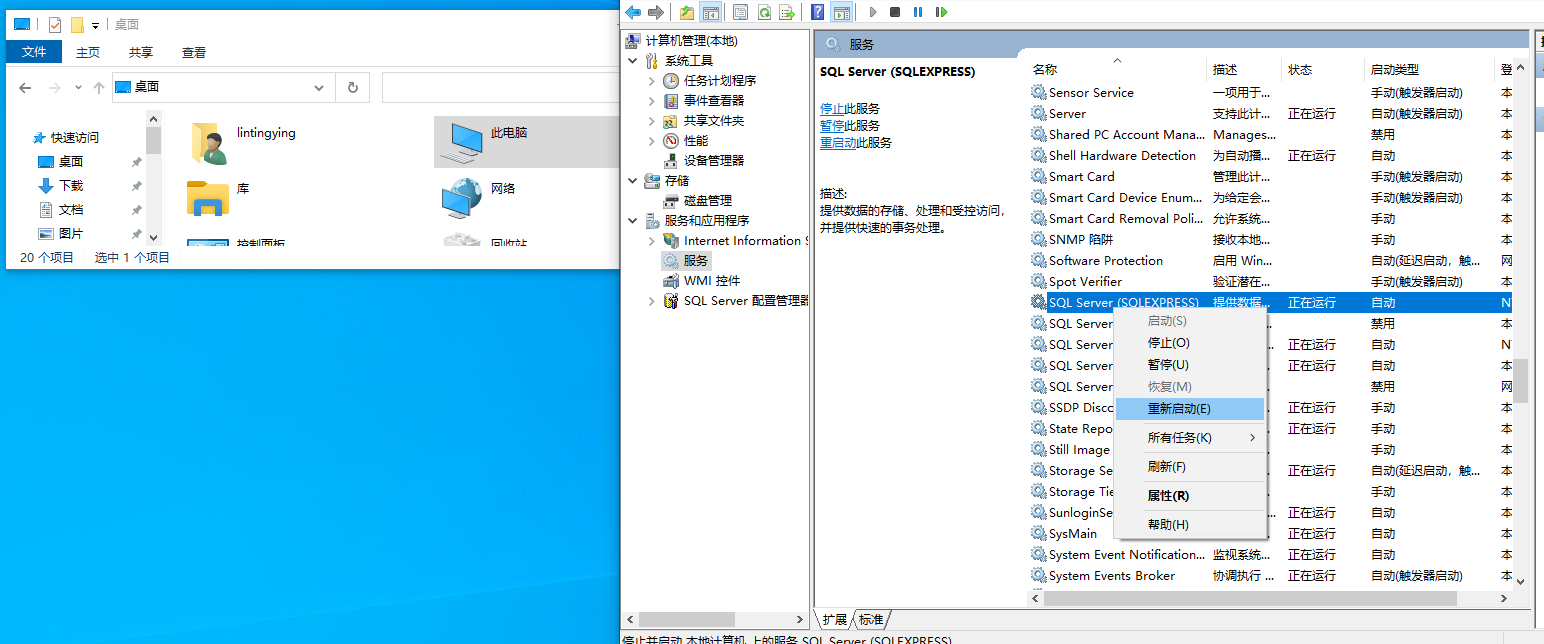Screen dimensions: 1544x644
Task: Click the Stop Service square icon
Action: (895, 12)
